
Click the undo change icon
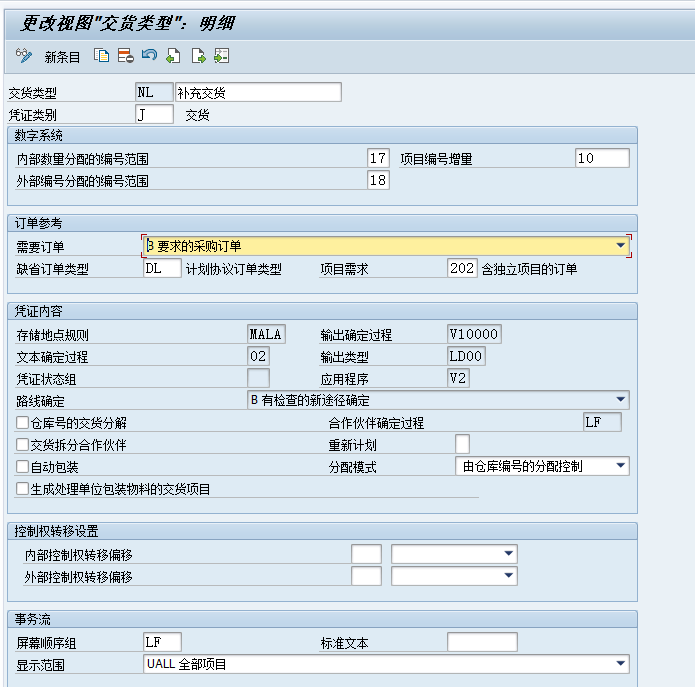coord(149,56)
